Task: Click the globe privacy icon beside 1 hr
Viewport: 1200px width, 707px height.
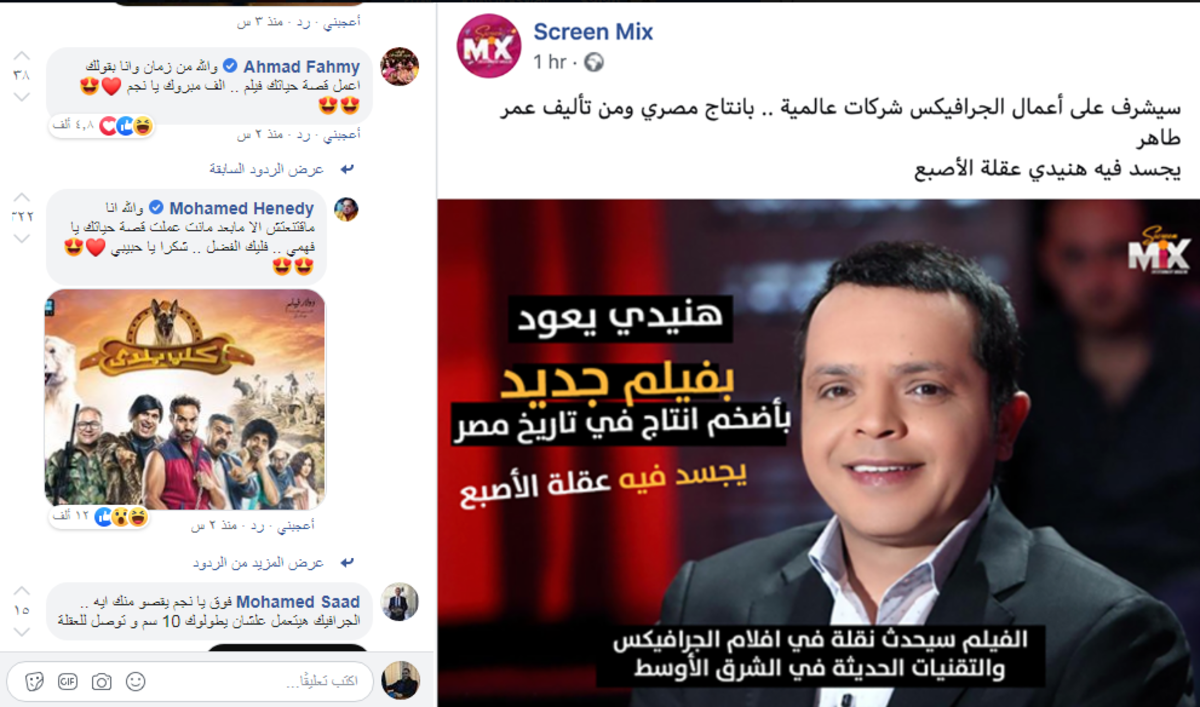Action: [594, 63]
